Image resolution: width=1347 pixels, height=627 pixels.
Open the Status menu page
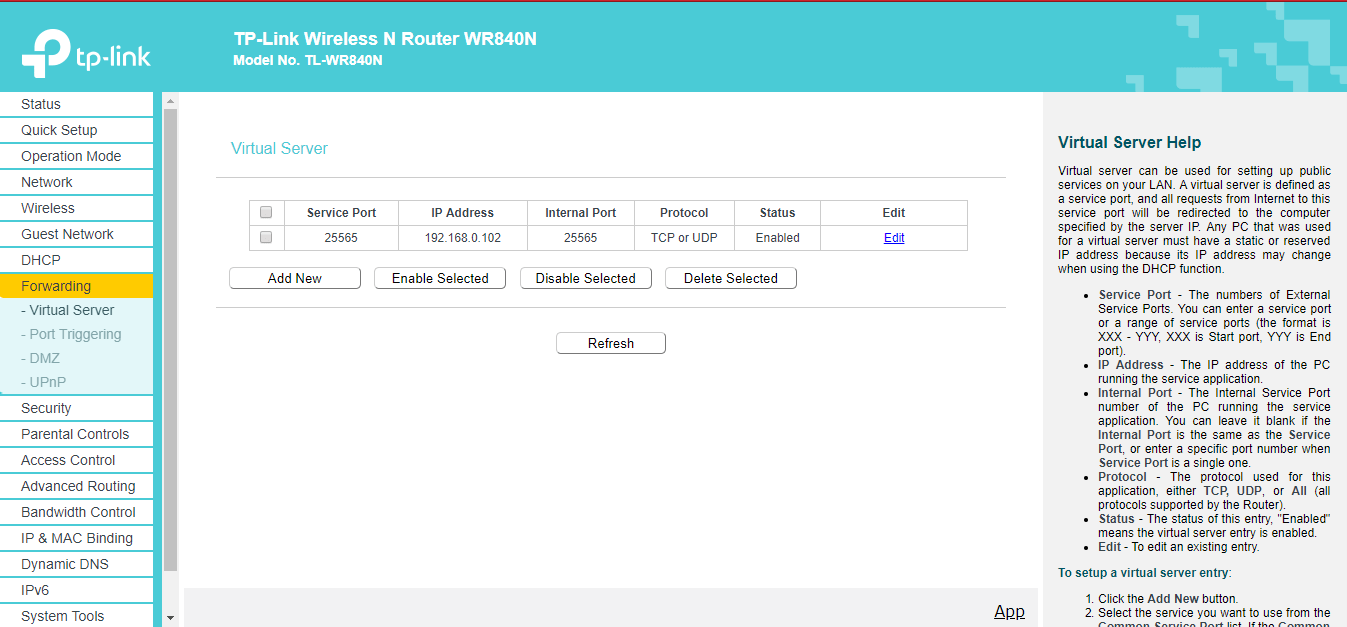tap(76, 104)
